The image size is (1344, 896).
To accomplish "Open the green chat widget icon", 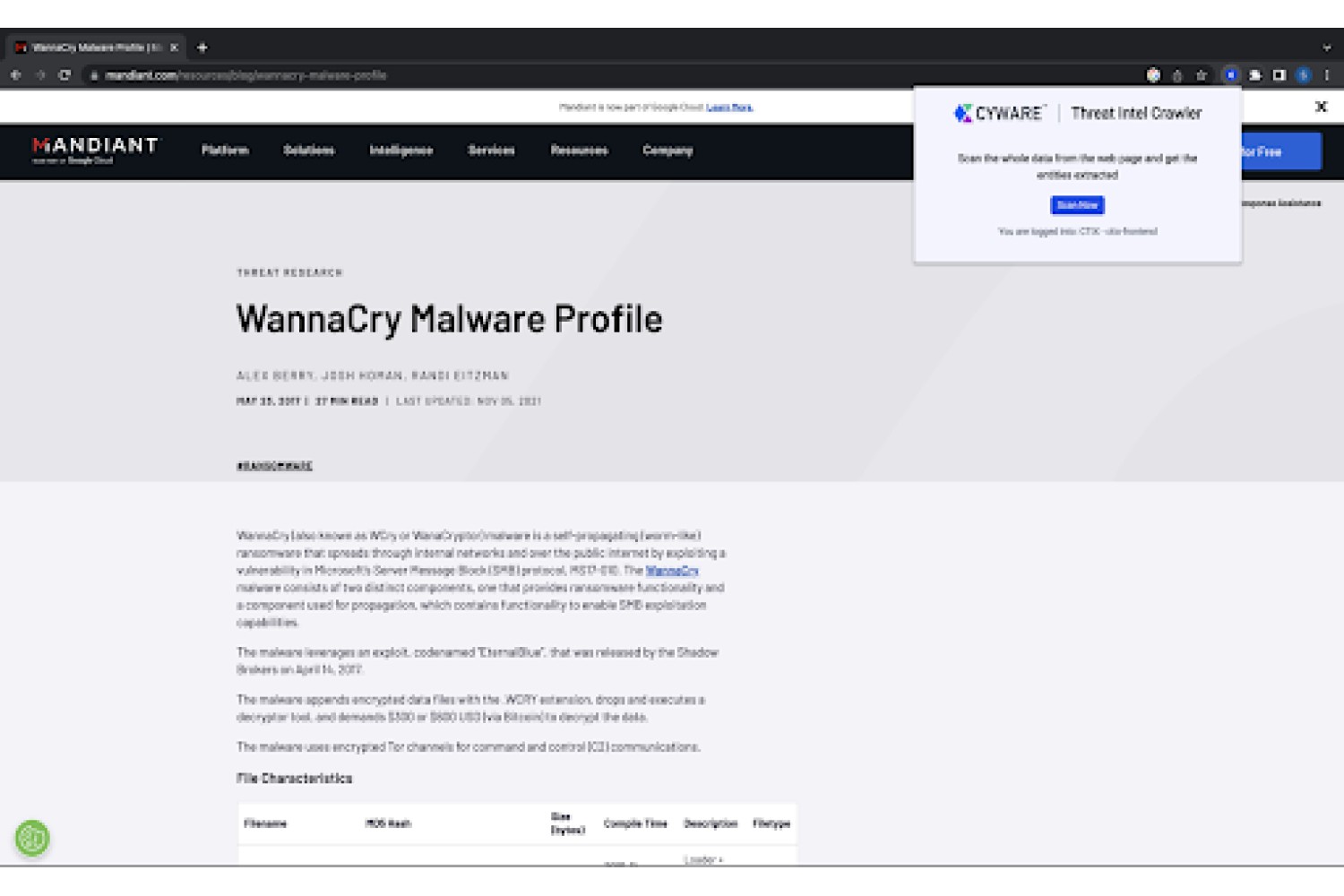I will click(32, 839).
